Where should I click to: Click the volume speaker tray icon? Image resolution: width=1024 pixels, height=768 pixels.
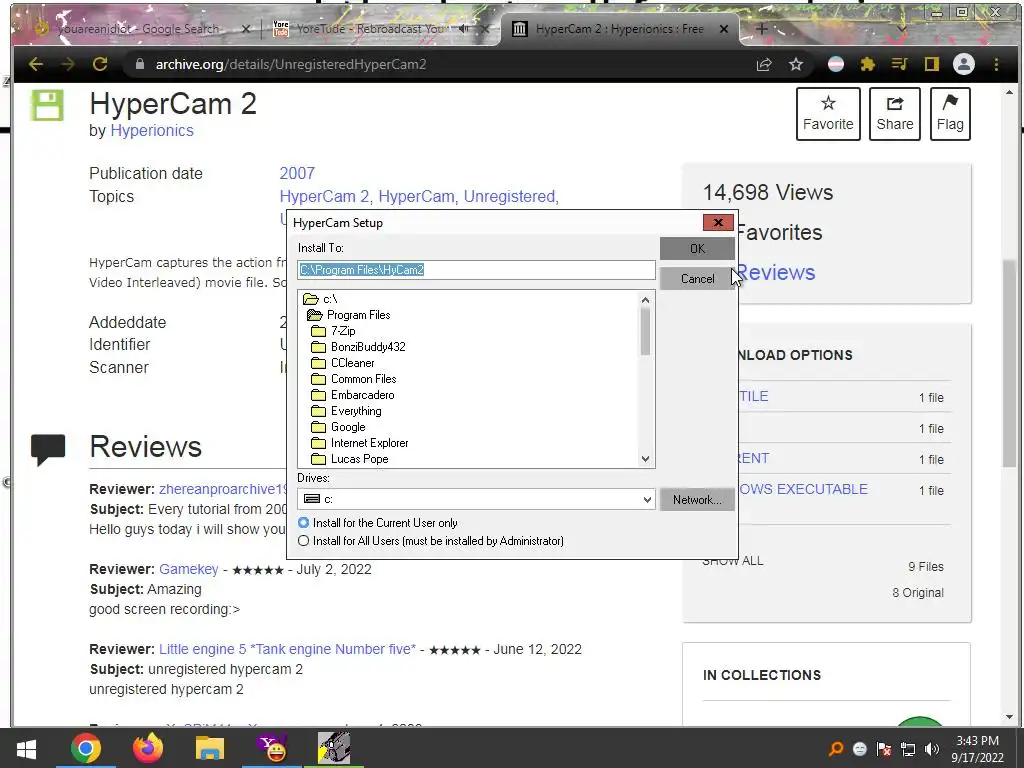(x=932, y=749)
